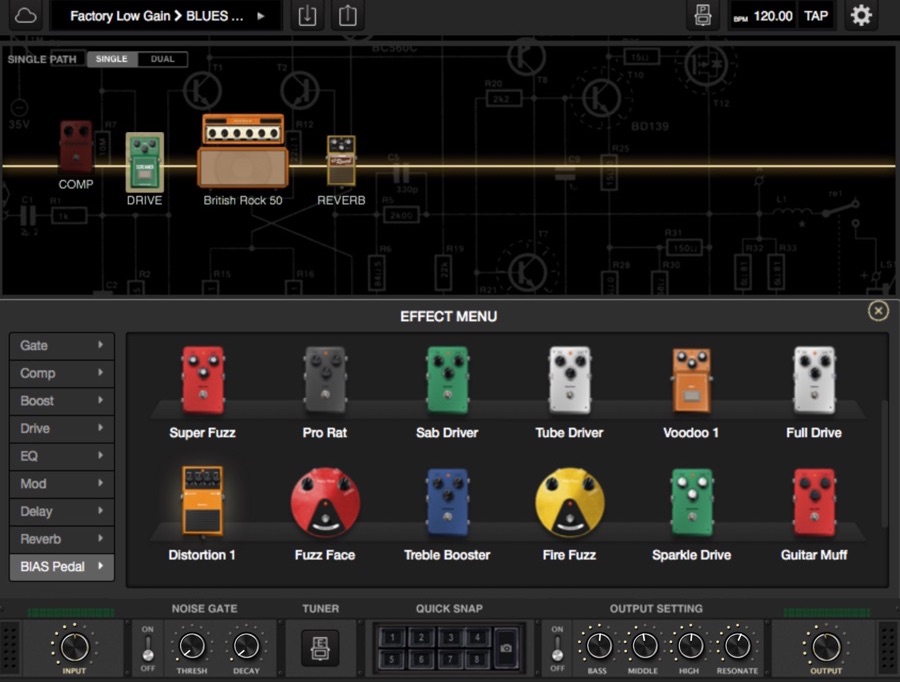The image size is (900, 682).
Task: Expand the Gate effect category
Action: 61,346
